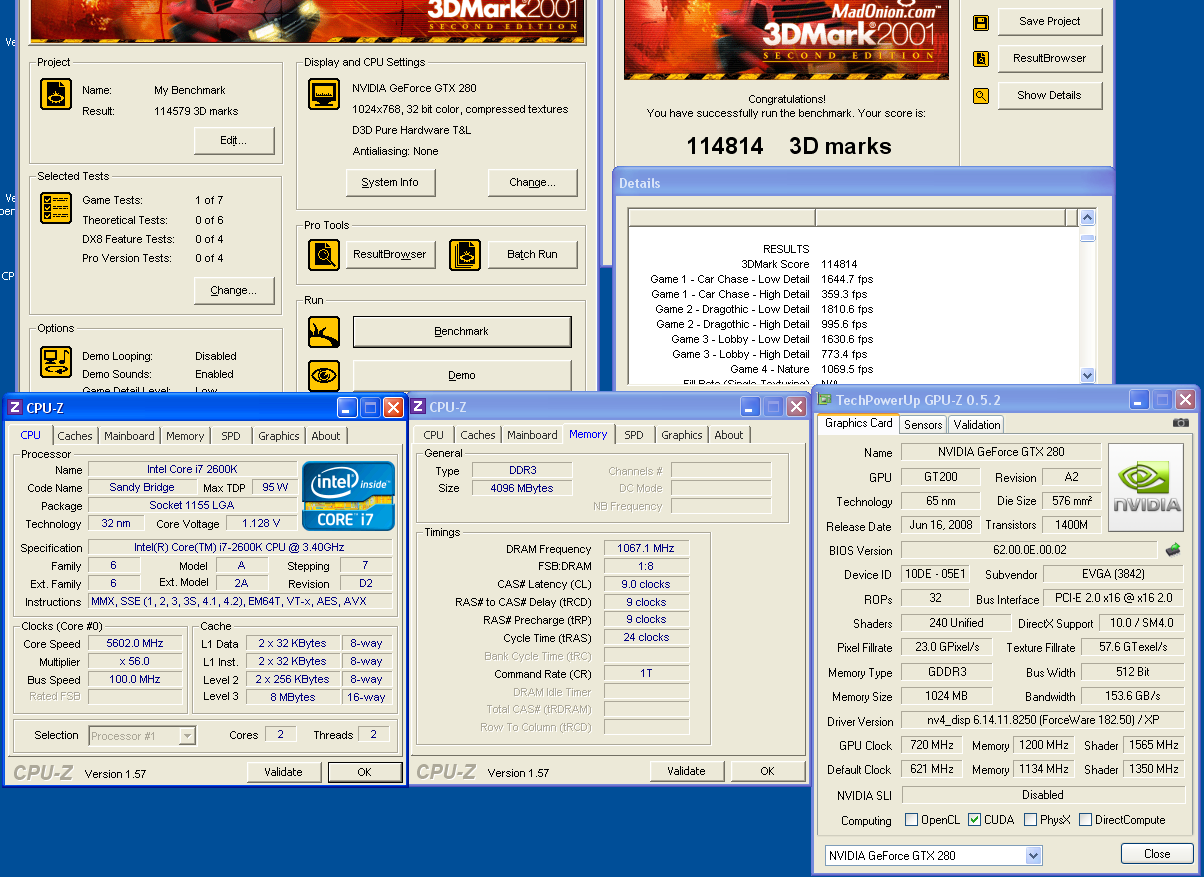Click the Save Project disk icon
Screen dimensions: 1204x877
(x=981, y=22)
